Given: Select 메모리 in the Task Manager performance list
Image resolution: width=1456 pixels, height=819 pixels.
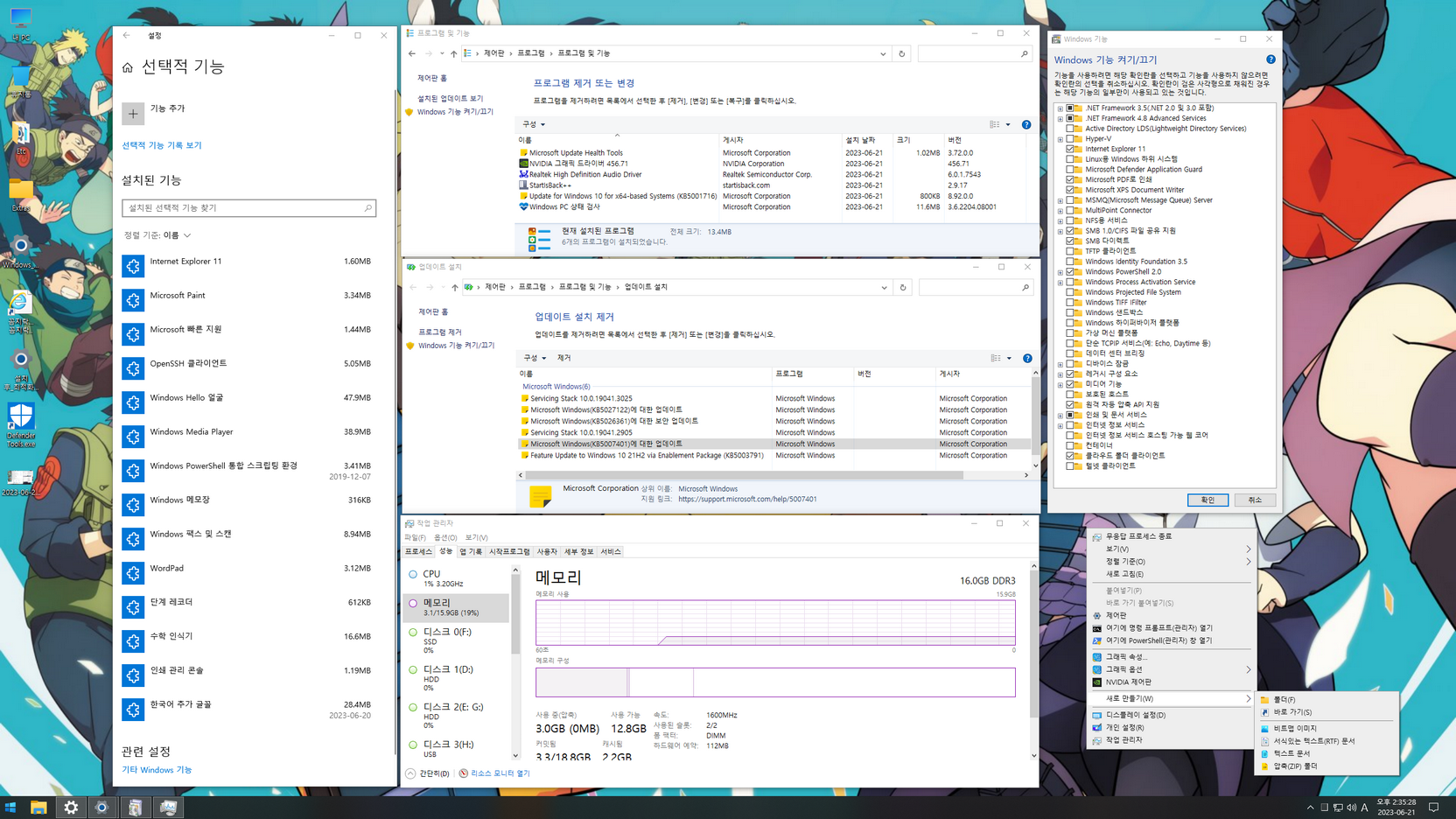Looking at the screenshot, I should (456, 607).
